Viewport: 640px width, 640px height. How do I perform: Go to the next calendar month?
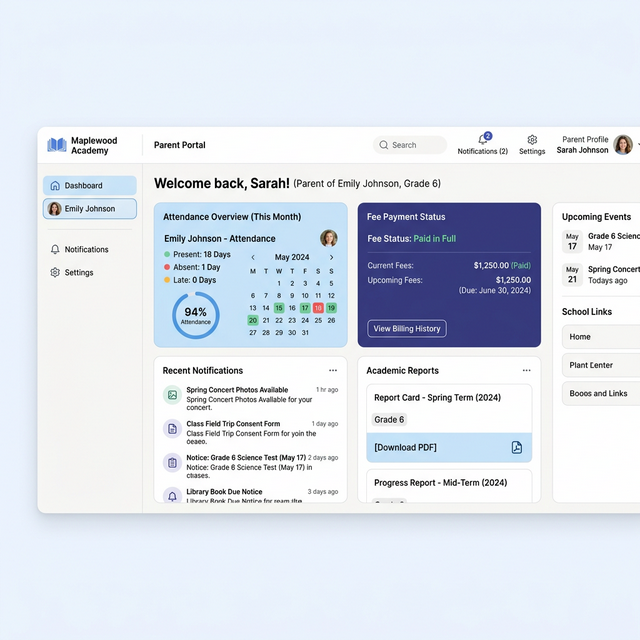331,258
